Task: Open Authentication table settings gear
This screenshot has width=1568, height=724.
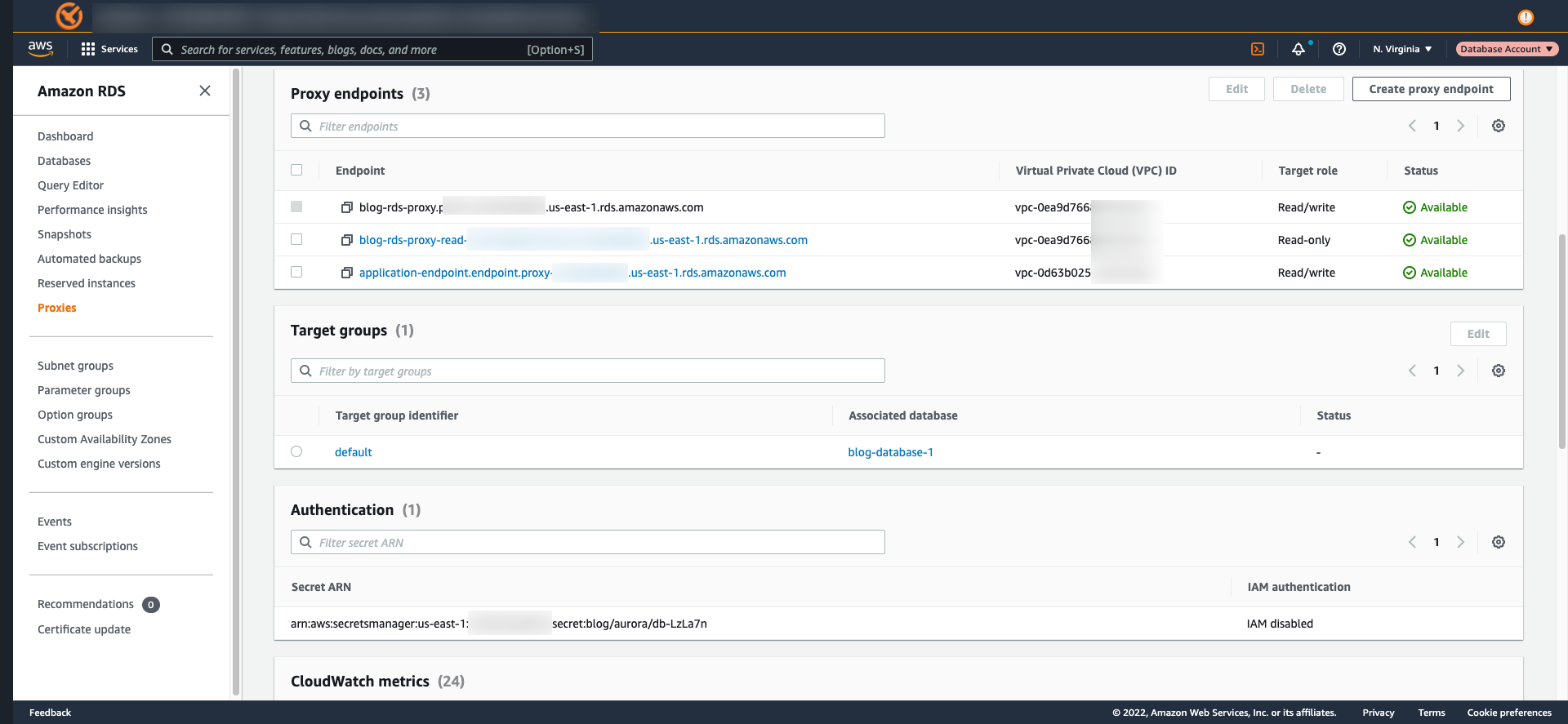Action: 1499,542
